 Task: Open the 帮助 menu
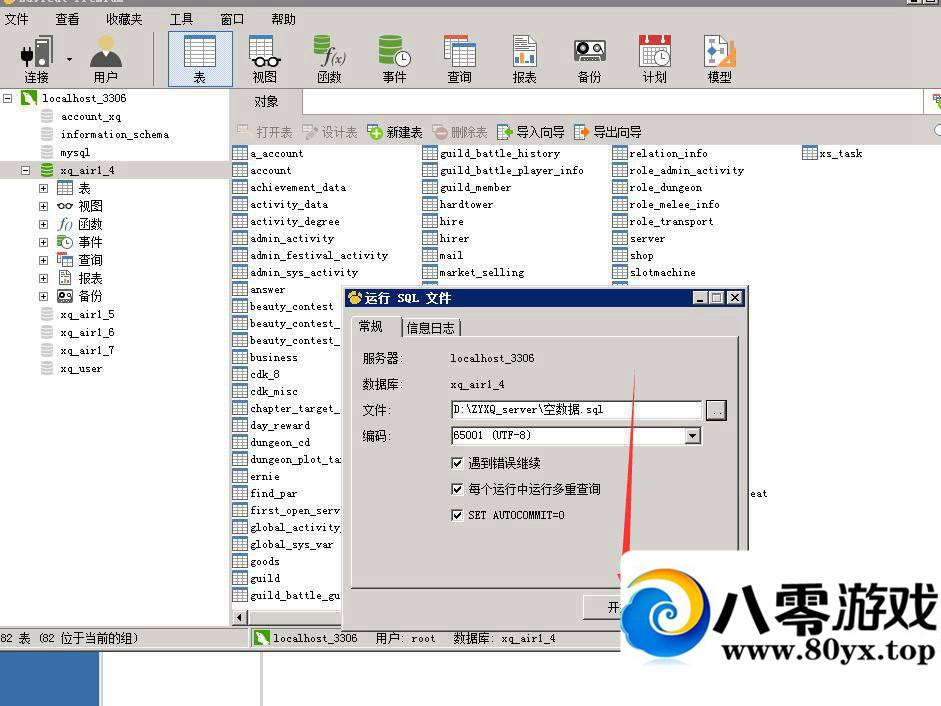283,20
